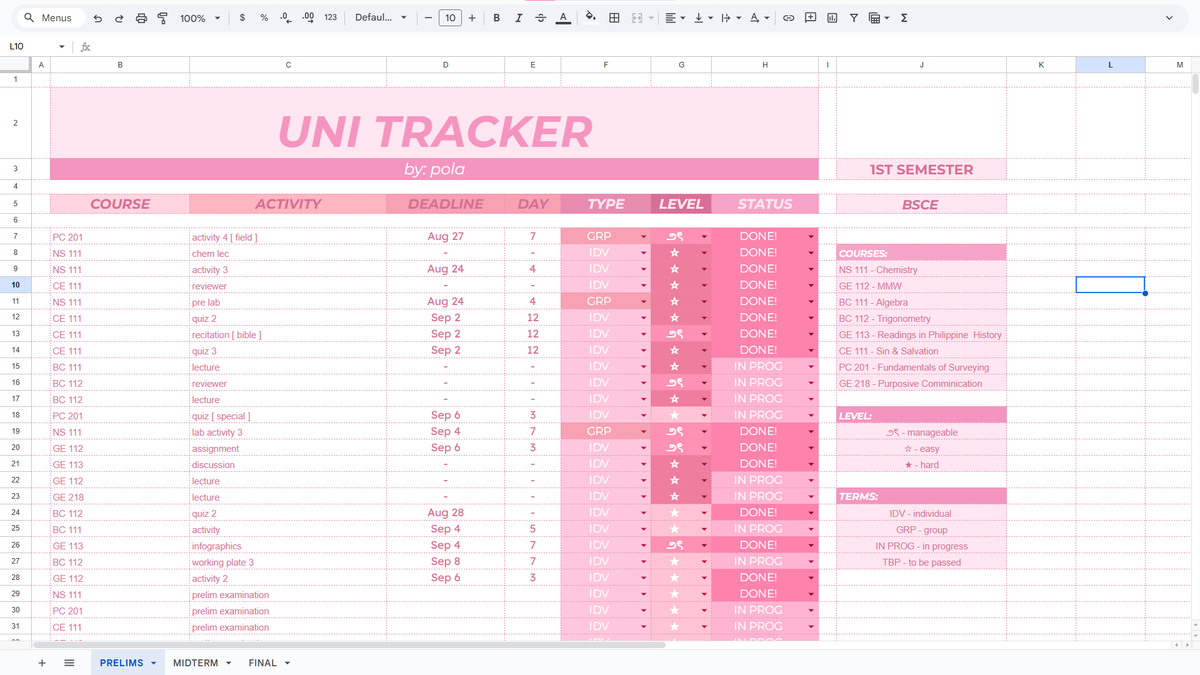Viewport: 1200px width, 675px height.
Task: Select cell 'quiz [ special ]'
Action: coord(288,416)
